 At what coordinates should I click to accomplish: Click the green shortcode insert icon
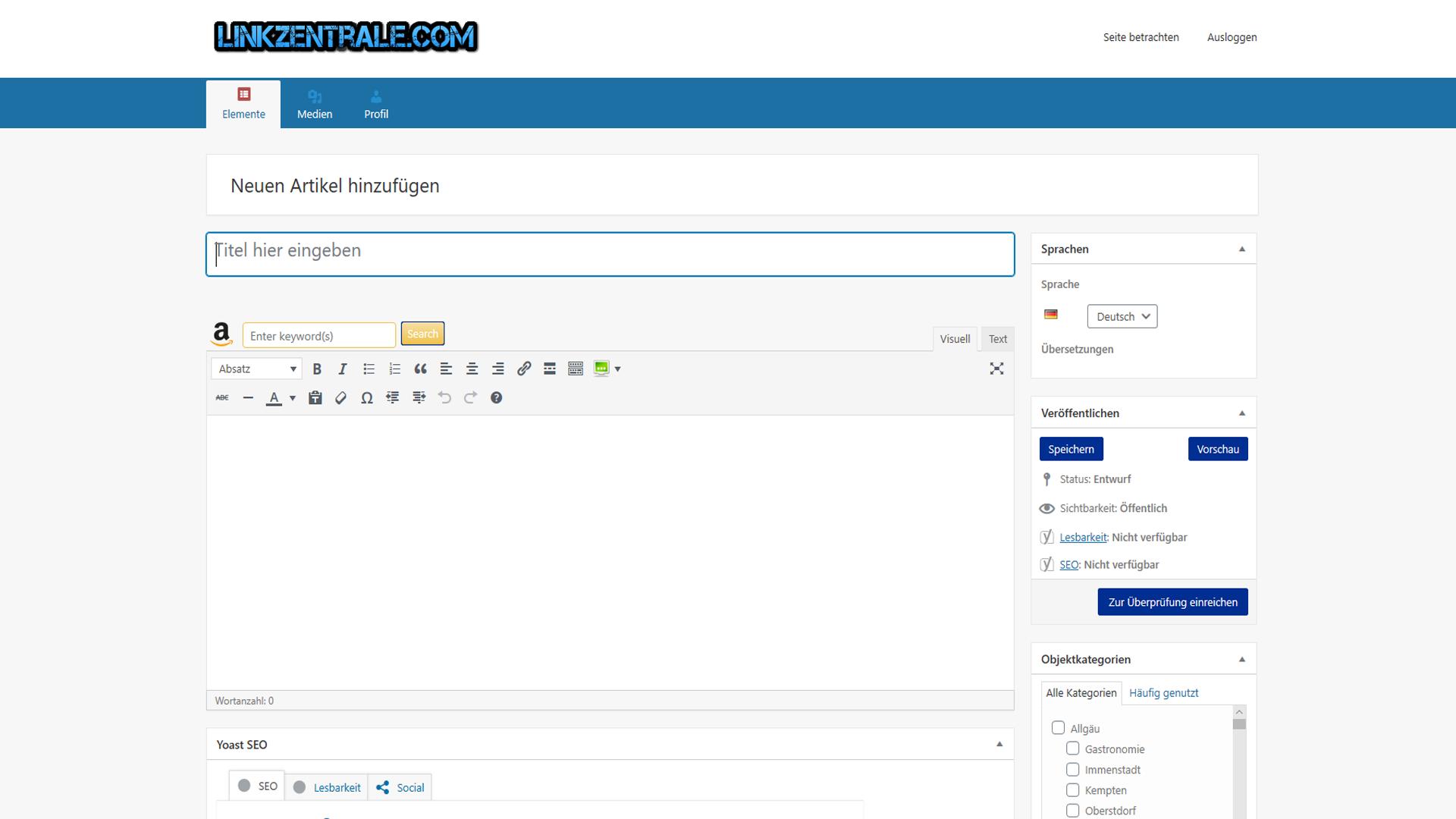[601, 369]
